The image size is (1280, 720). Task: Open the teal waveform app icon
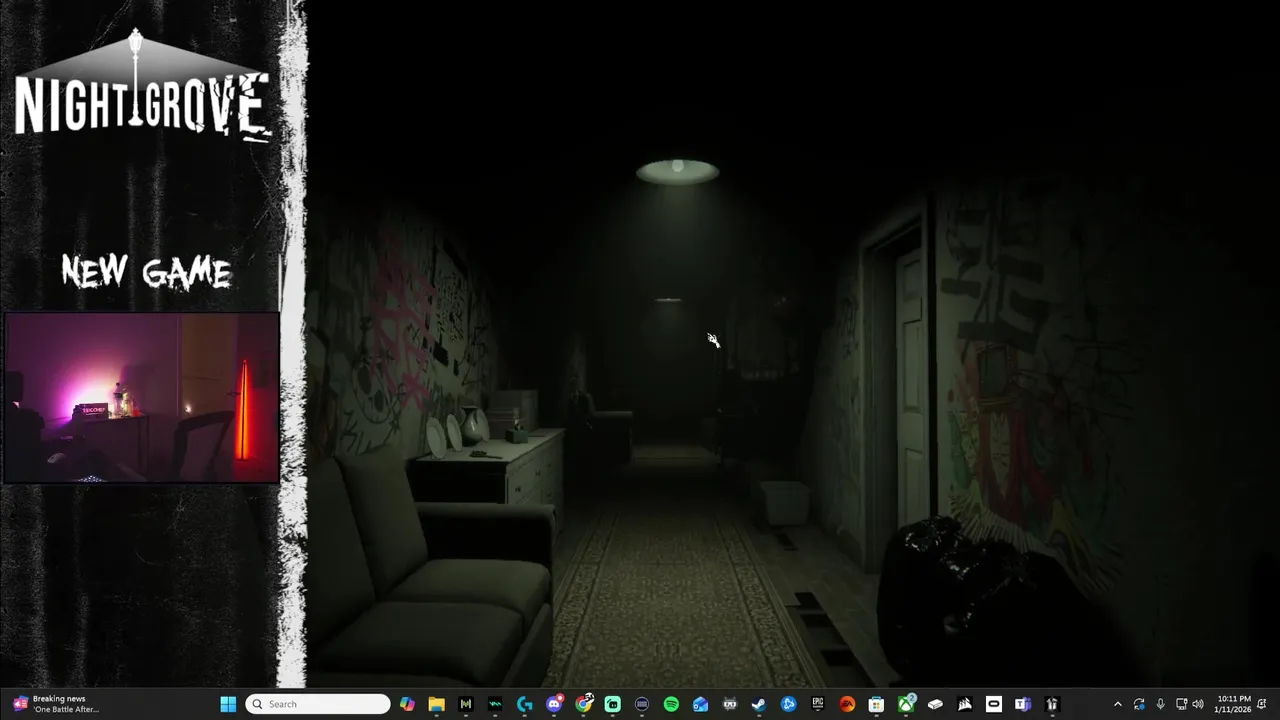pos(495,704)
